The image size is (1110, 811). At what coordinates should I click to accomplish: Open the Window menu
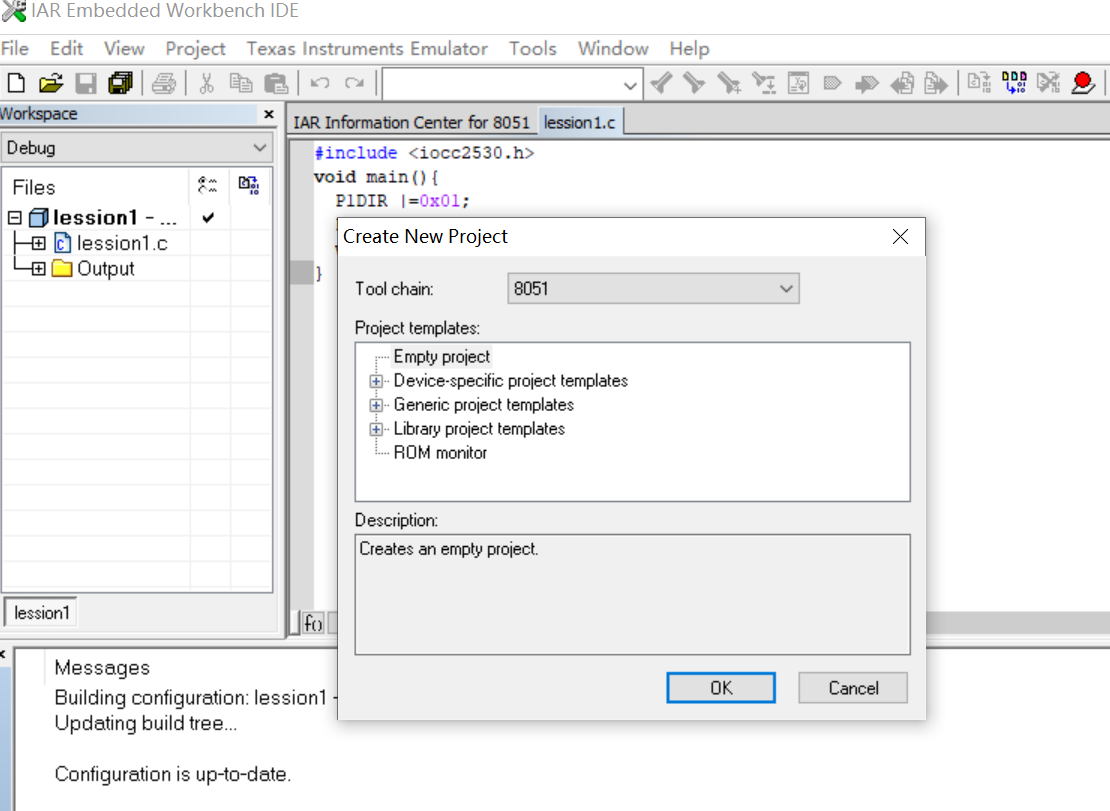pyautogui.click(x=613, y=49)
